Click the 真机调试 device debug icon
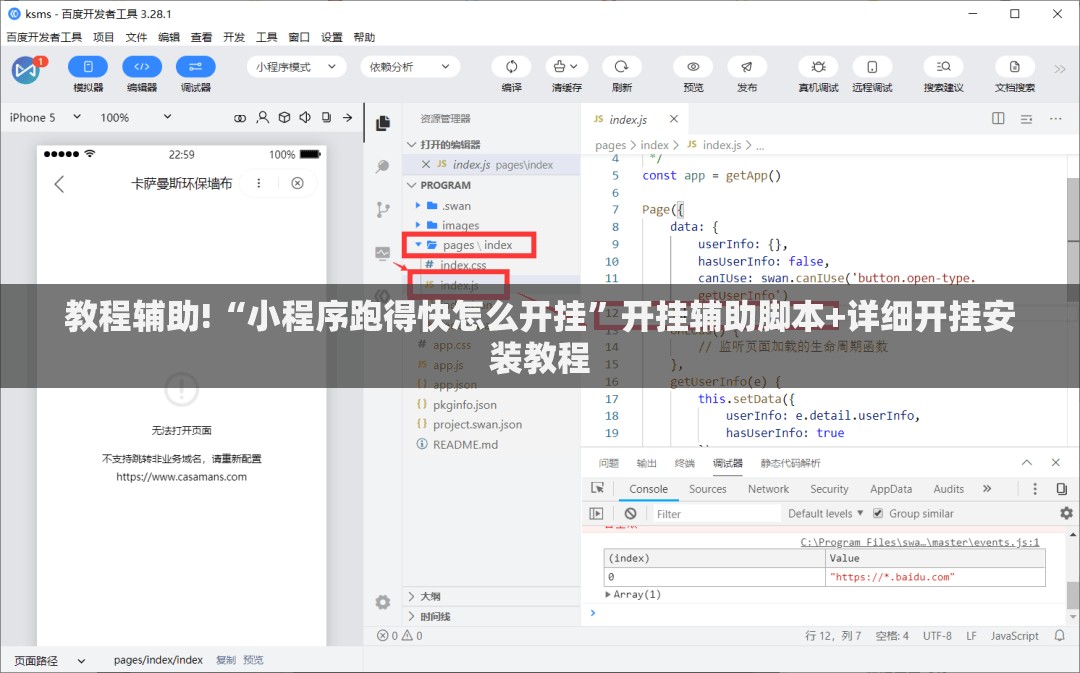Screen dimensions: 1080x673 (x=818, y=67)
